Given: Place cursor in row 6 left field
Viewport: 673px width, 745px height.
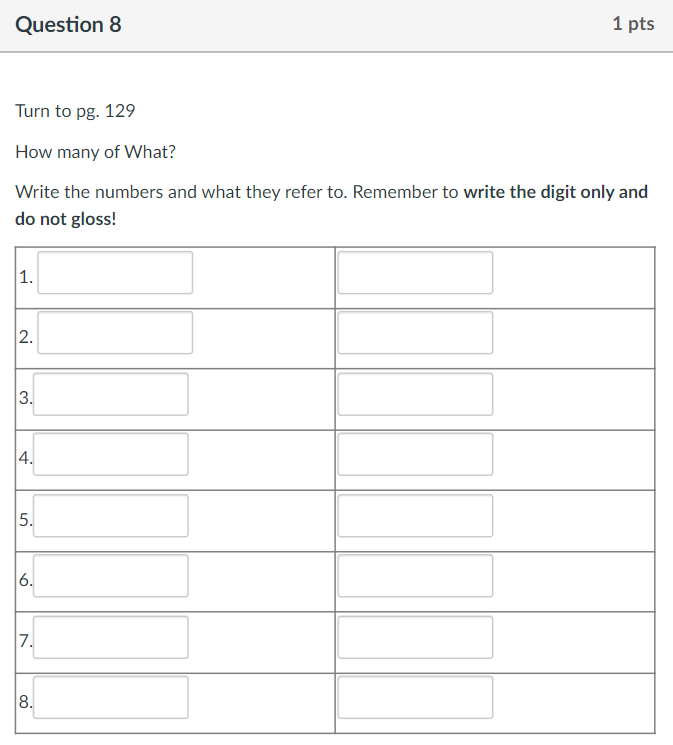Looking at the screenshot, I should [x=112, y=576].
